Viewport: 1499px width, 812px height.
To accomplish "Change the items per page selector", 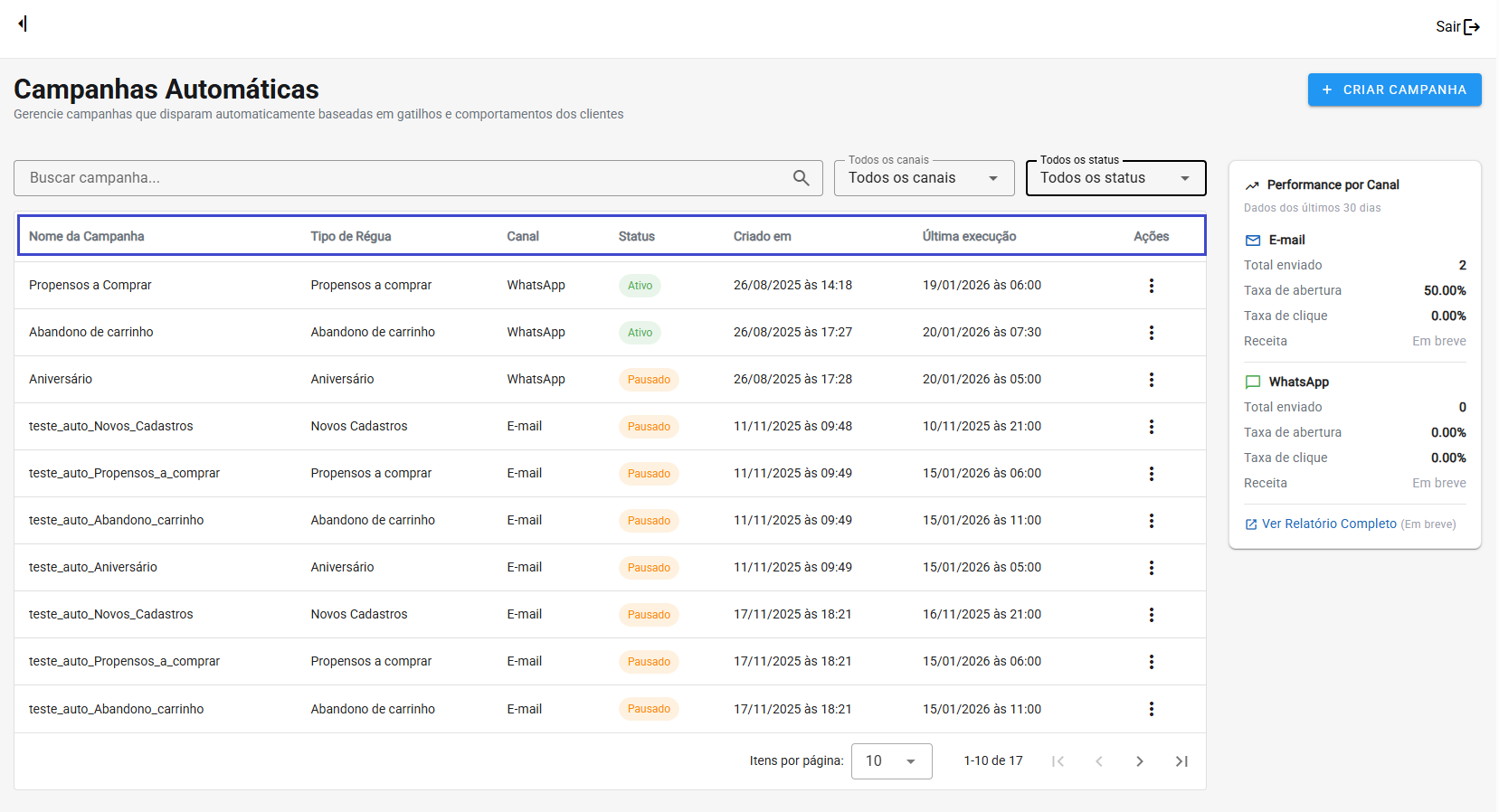I will click(x=891, y=761).
